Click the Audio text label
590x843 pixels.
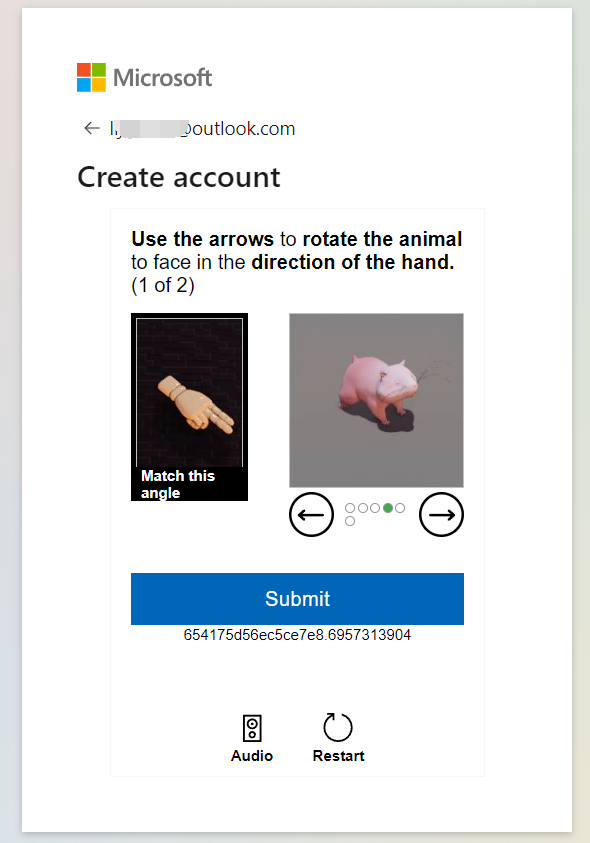[252, 755]
